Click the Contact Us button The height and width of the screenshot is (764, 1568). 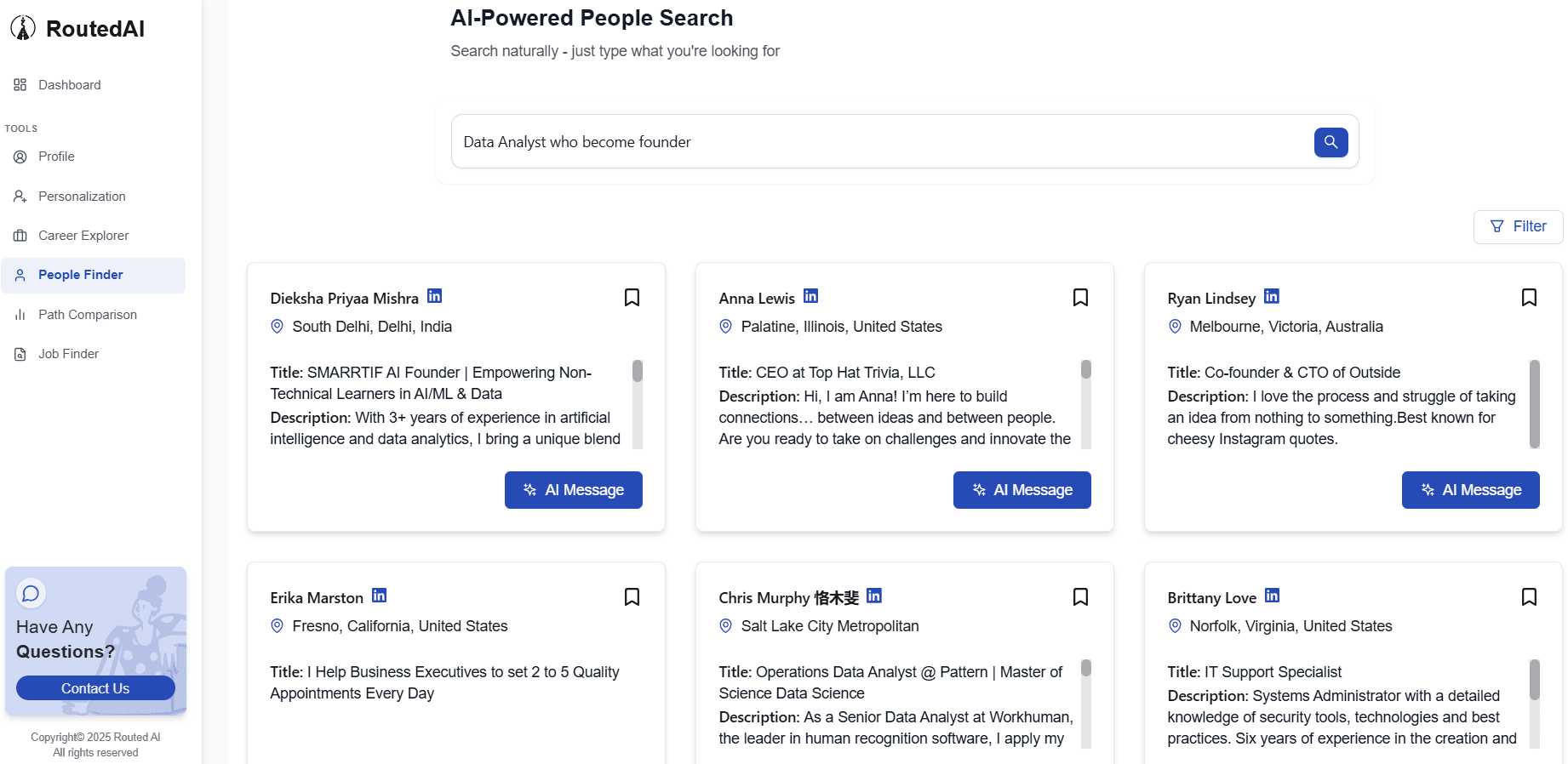click(94, 688)
